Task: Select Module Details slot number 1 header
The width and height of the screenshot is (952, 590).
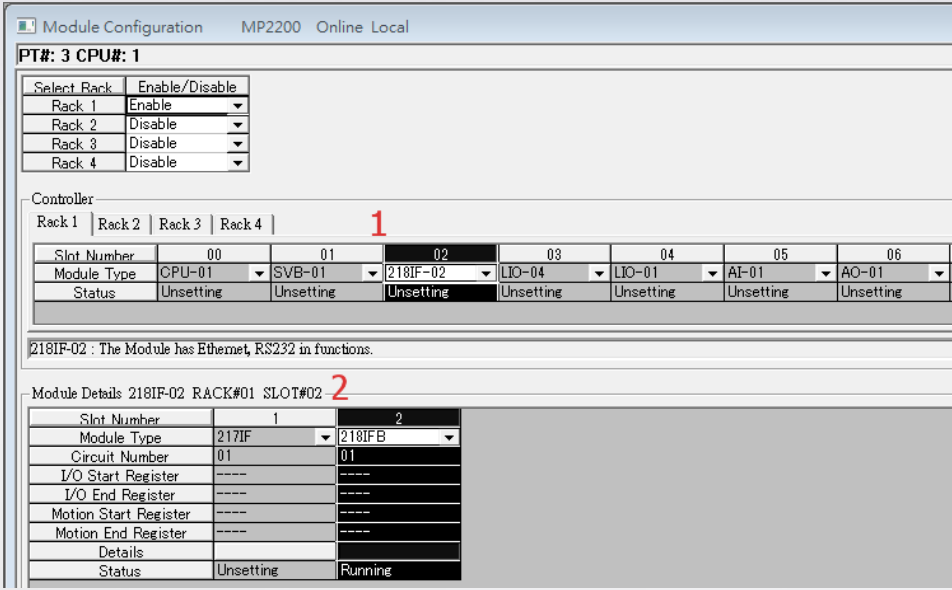Action: click(275, 418)
